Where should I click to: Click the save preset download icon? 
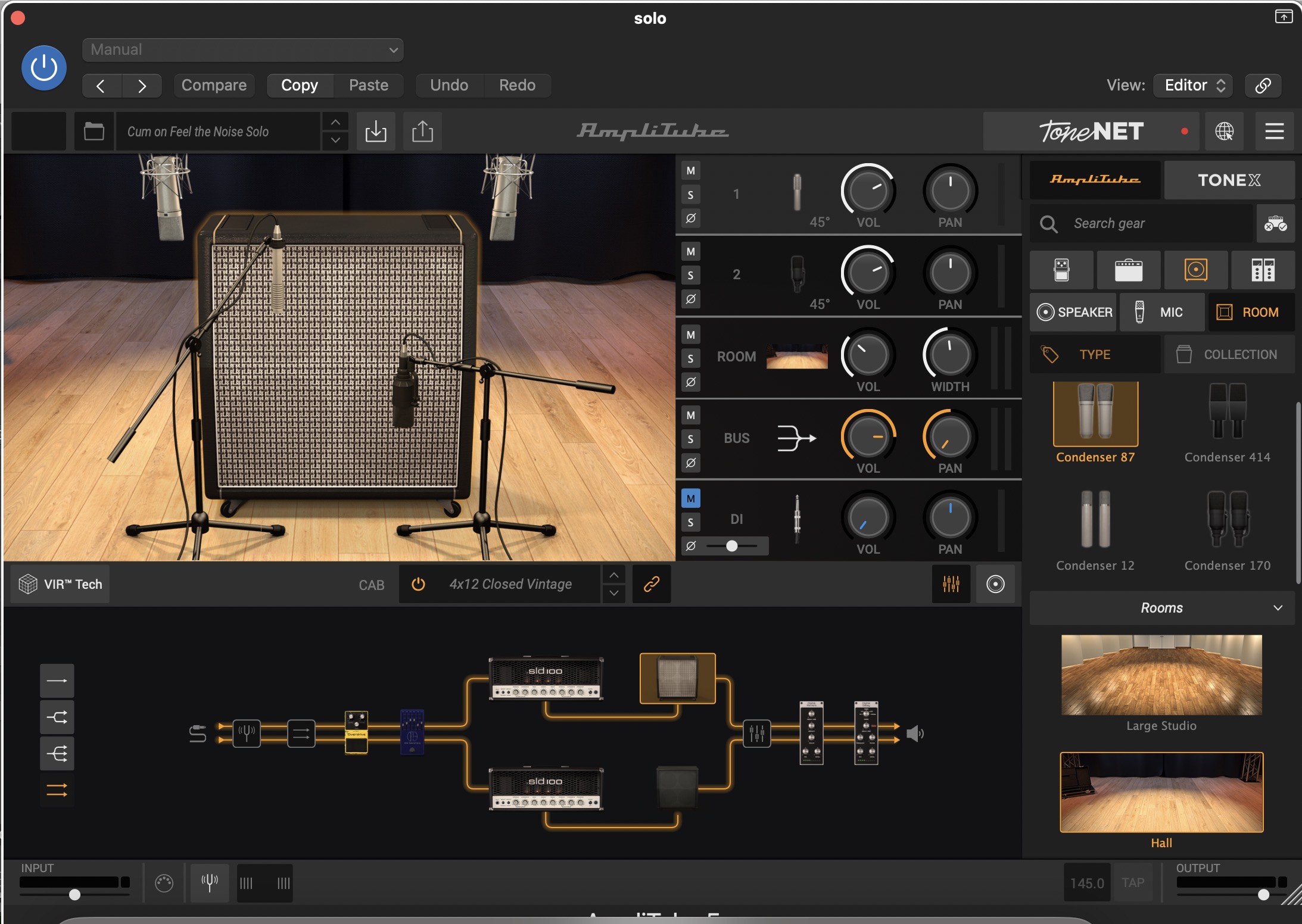coord(376,131)
